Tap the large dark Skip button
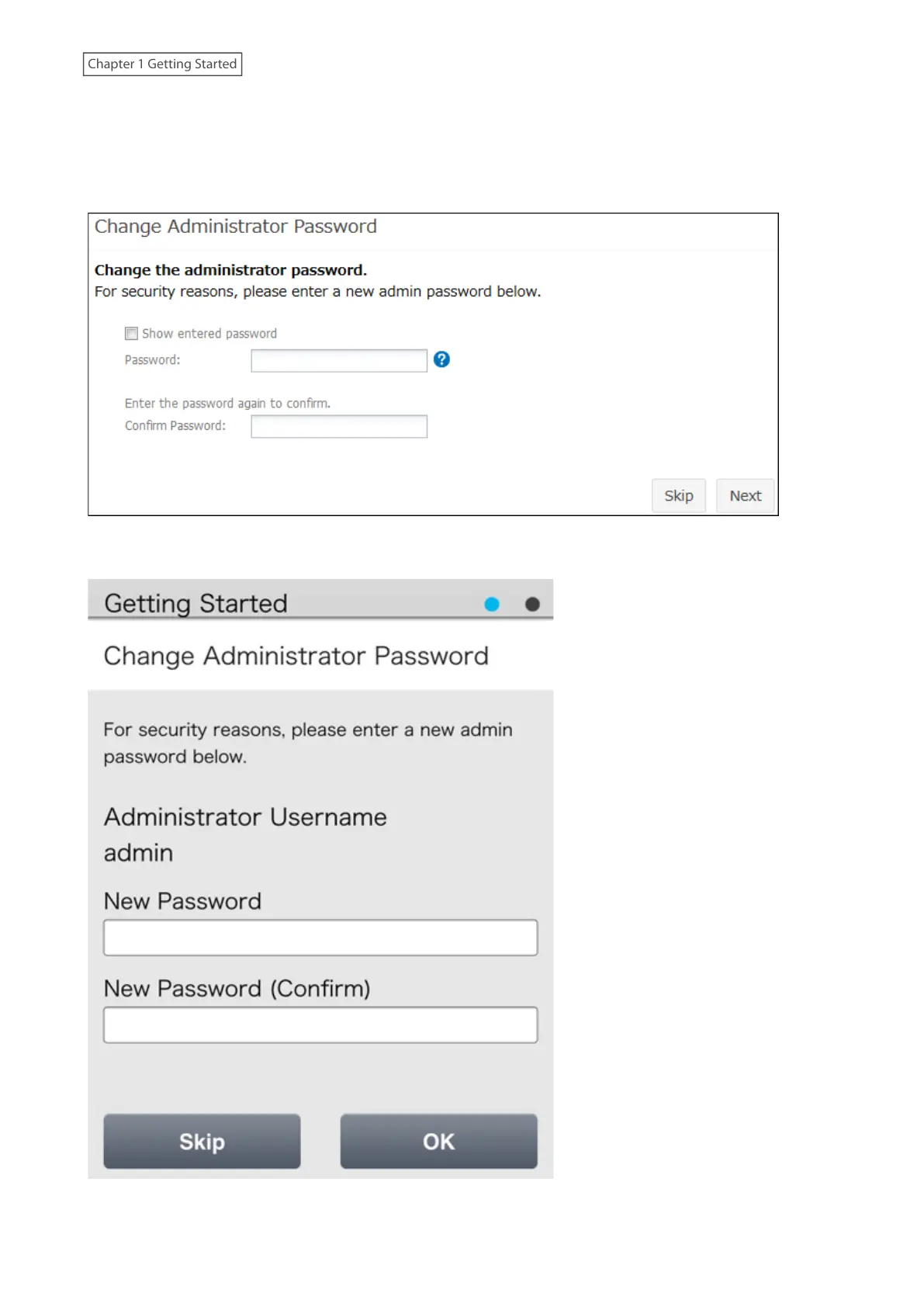Viewport: 924px width, 1307px height. (202, 1142)
